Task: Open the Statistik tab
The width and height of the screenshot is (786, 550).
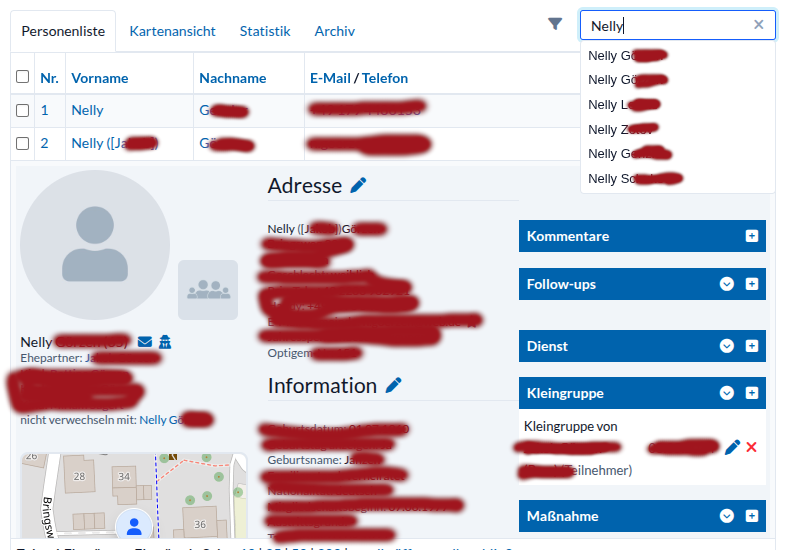Action: click(265, 31)
